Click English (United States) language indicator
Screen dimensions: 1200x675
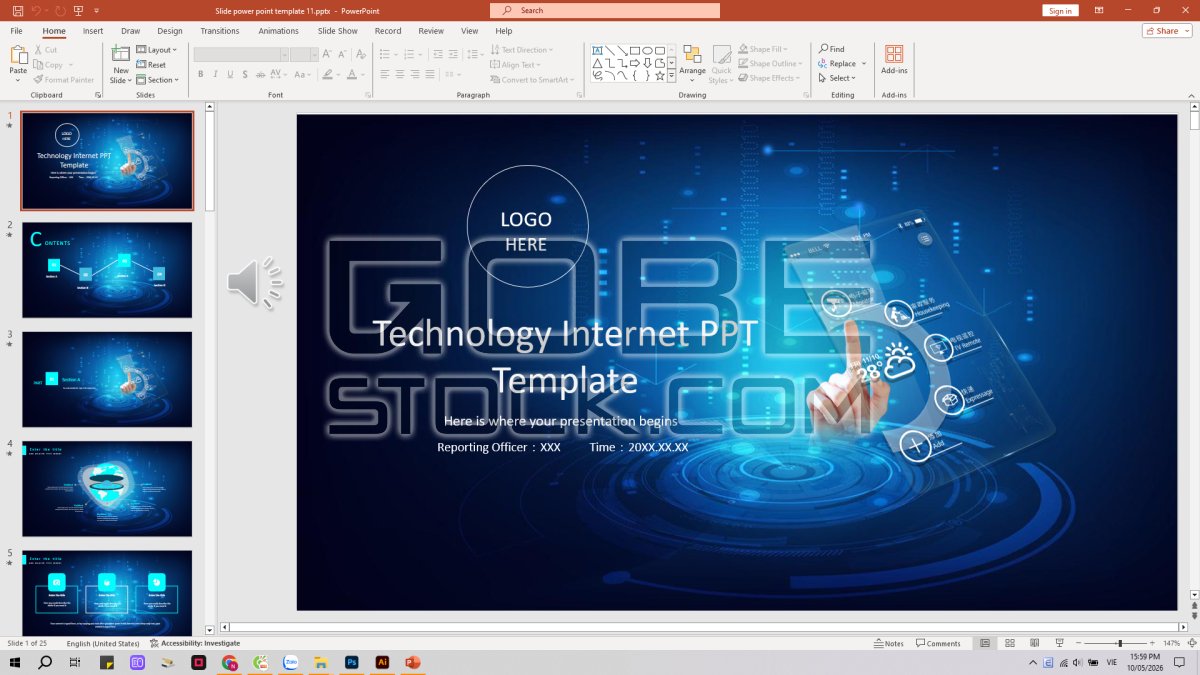pos(103,643)
